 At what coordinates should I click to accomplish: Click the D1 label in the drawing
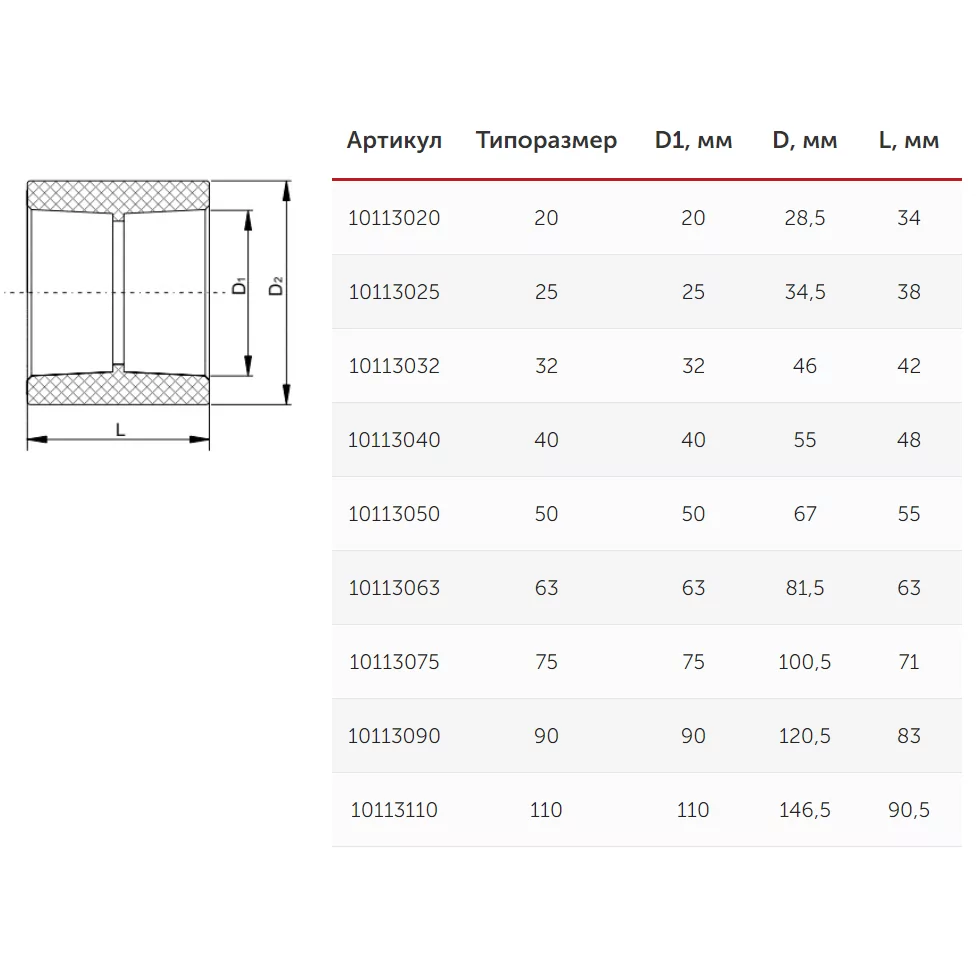(x=239, y=286)
